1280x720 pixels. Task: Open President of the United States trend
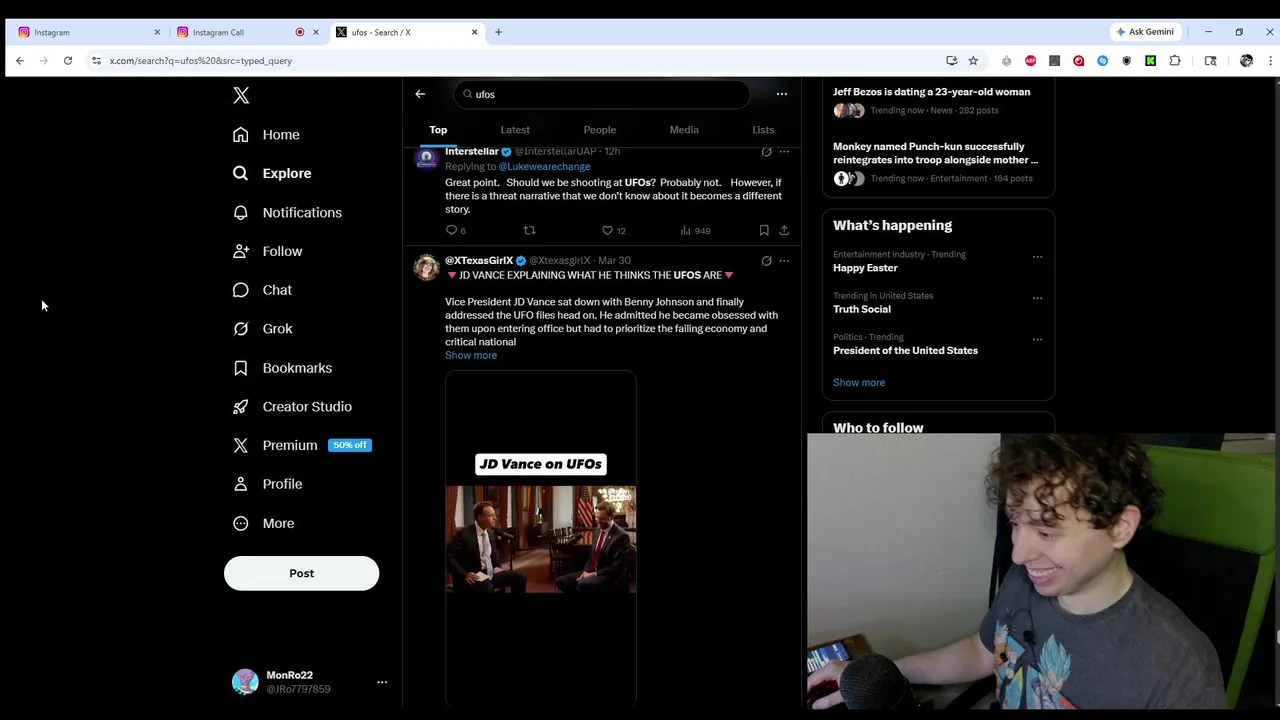point(905,350)
